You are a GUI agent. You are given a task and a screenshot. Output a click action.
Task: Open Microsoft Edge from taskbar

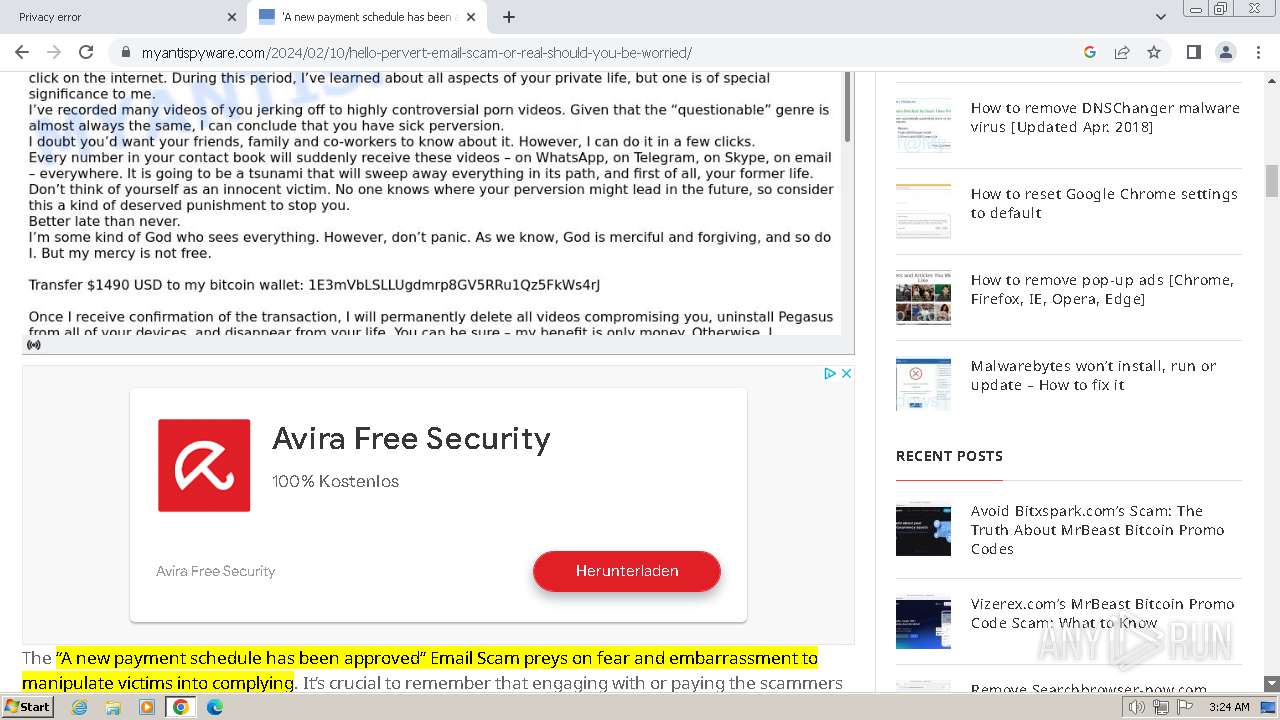point(215,707)
